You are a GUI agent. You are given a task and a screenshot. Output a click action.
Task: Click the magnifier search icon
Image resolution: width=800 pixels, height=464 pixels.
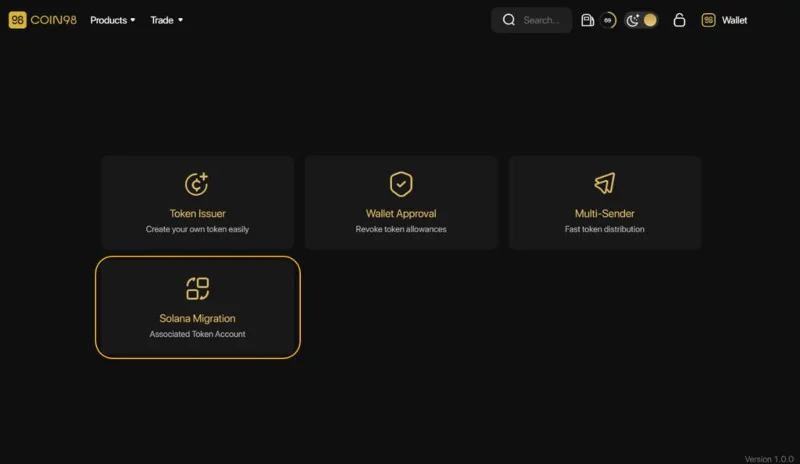pyautogui.click(x=509, y=20)
